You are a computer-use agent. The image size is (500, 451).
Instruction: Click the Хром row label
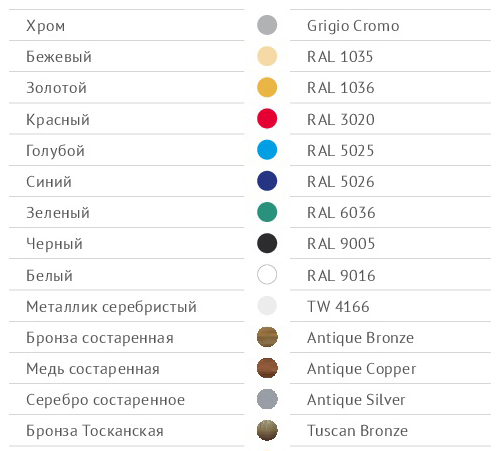pyautogui.click(x=46, y=26)
